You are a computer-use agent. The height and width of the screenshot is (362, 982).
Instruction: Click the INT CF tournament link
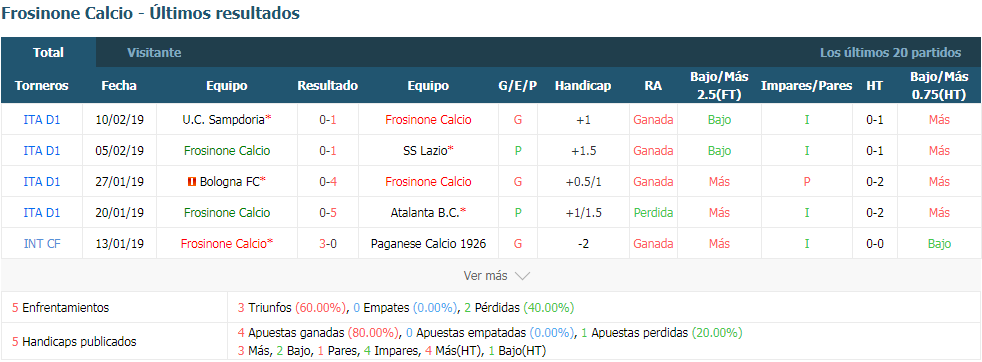(42, 244)
